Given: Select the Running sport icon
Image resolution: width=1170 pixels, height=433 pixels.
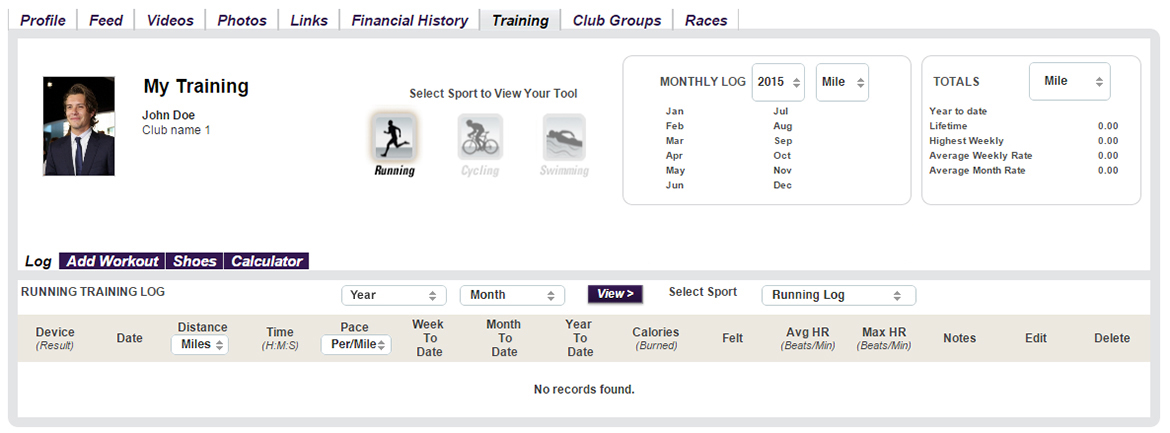Looking at the screenshot, I should coord(394,137).
